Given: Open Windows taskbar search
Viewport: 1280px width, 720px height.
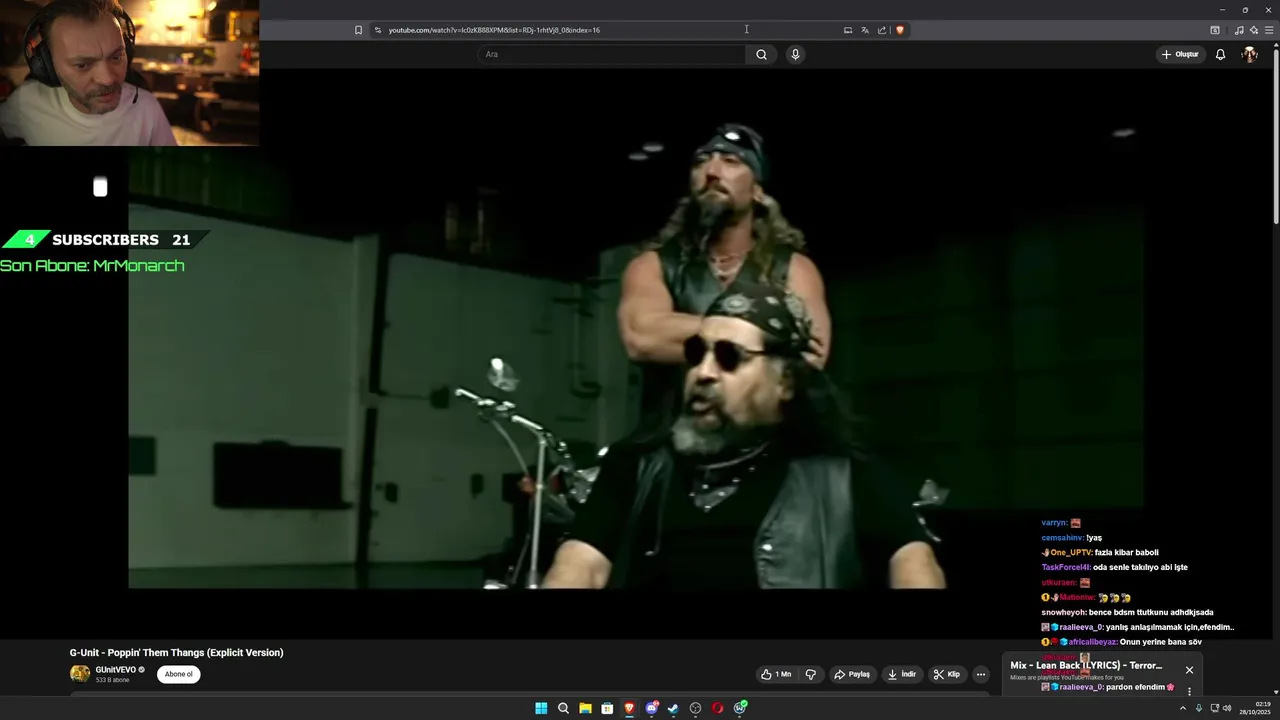Looking at the screenshot, I should 563,708.
